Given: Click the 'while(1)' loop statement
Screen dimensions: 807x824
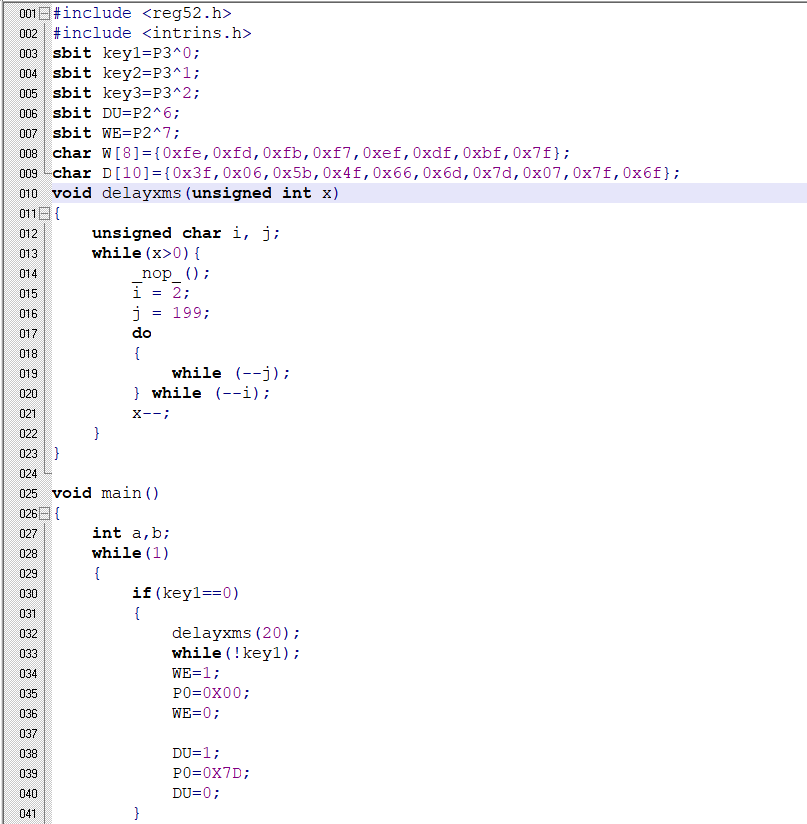Looking at the screenshot, I should (x=130, y=553).
